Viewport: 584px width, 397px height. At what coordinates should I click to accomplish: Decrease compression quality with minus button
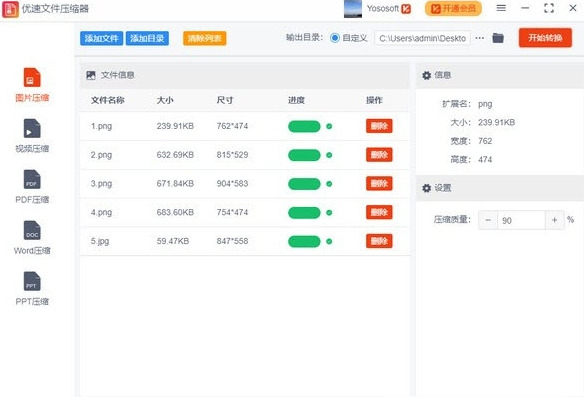tap(488, 220)
